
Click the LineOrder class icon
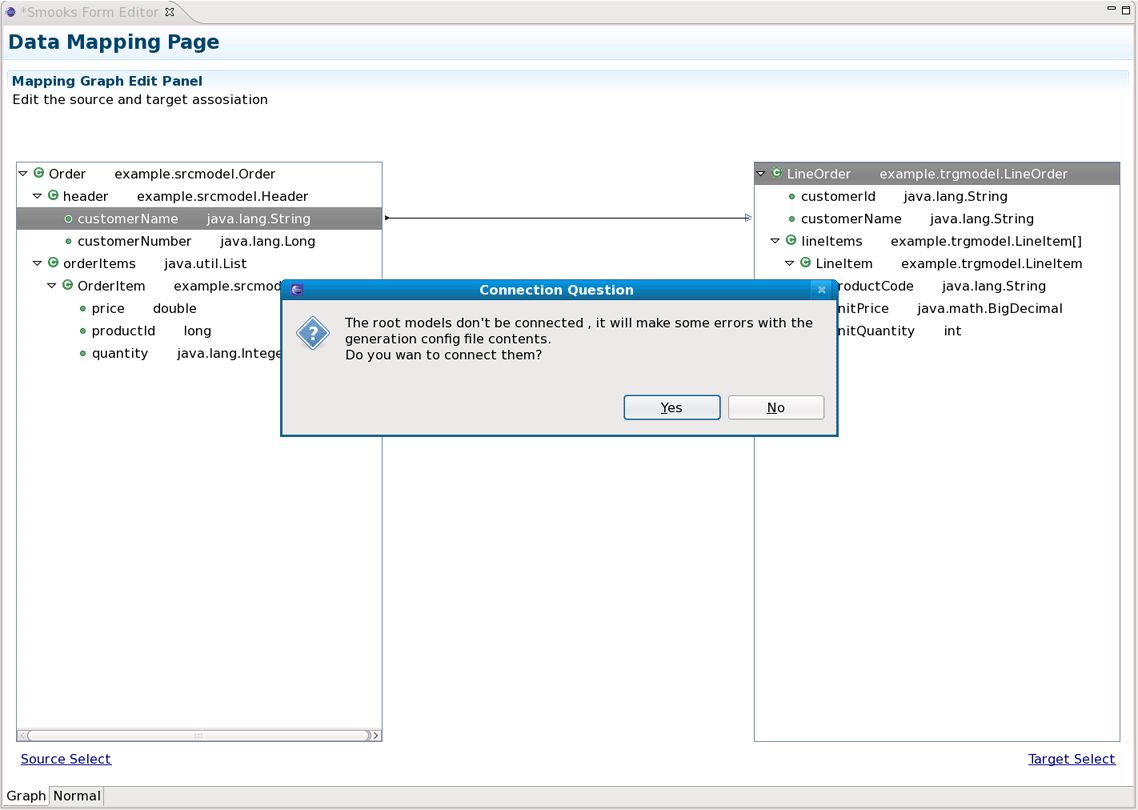tap(777, 173)
